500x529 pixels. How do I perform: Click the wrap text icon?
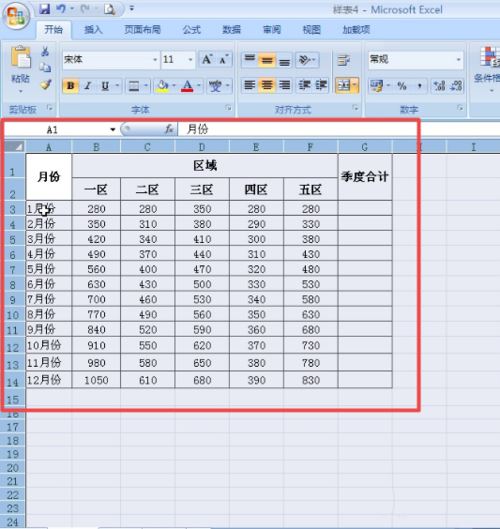tap(343, 60)
